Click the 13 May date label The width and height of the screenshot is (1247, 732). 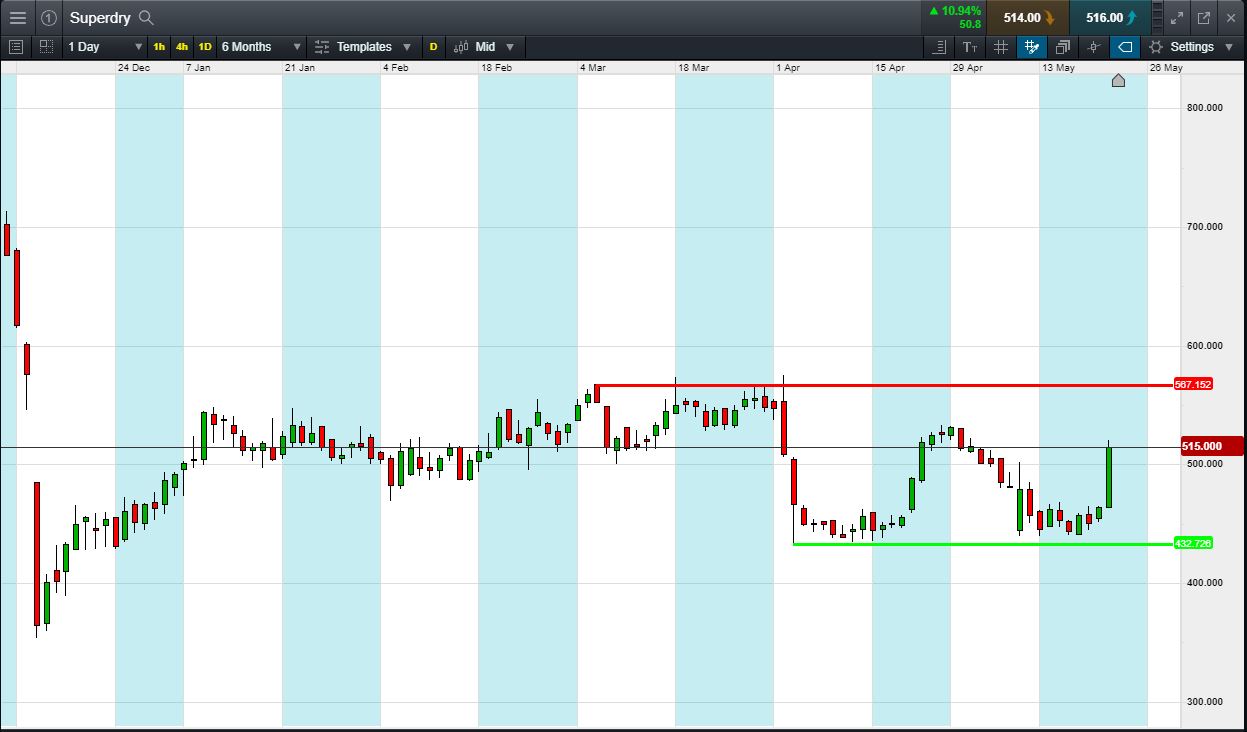pos(1058,67)
